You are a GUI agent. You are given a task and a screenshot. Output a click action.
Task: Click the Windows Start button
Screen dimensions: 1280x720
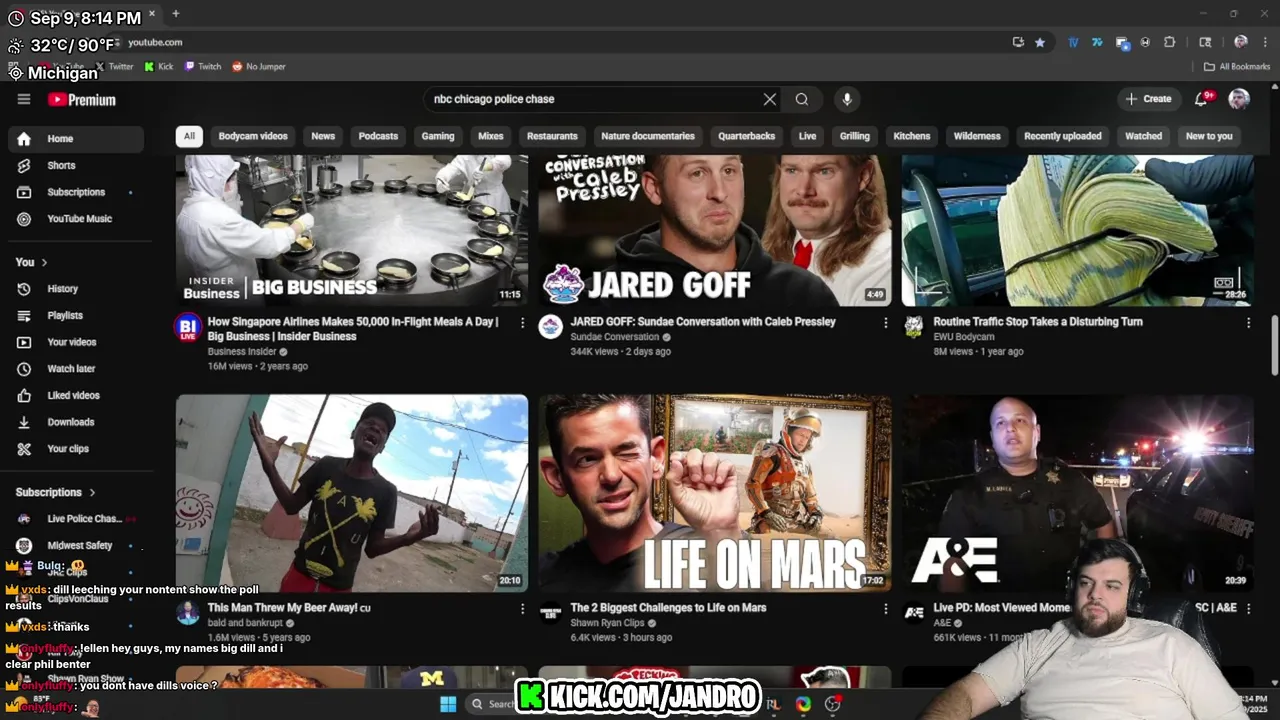[x=448, y=704]
